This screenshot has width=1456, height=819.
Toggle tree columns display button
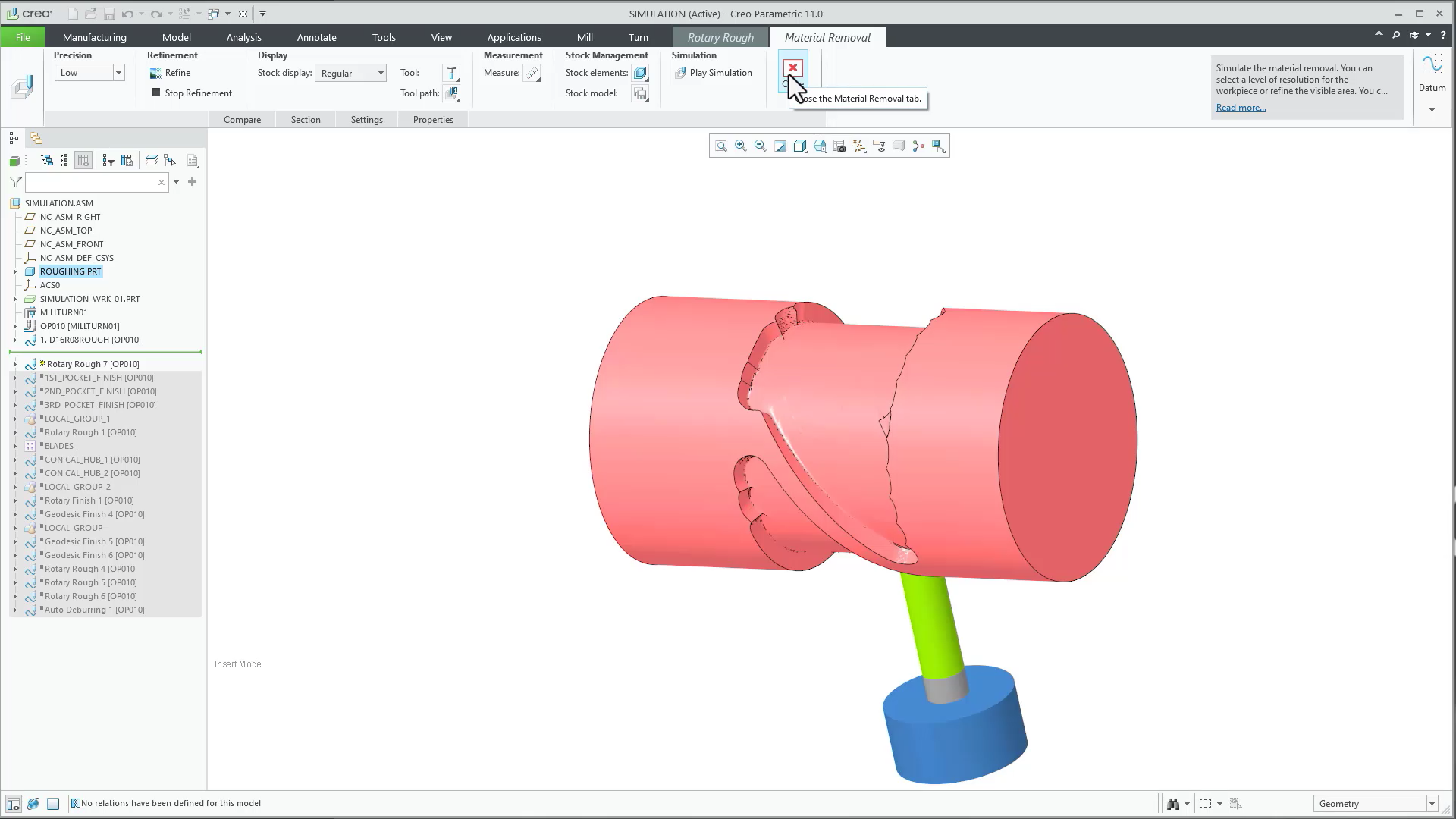point(83,161)
